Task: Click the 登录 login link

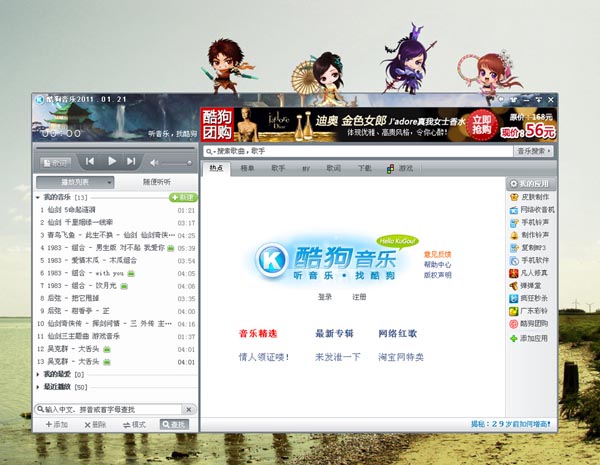Action: pos(324,297)
